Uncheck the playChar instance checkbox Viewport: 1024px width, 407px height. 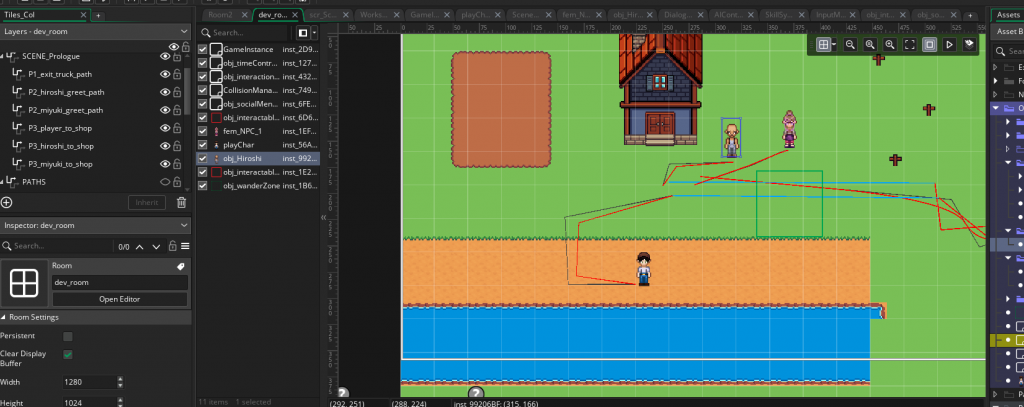pos(204,145)
